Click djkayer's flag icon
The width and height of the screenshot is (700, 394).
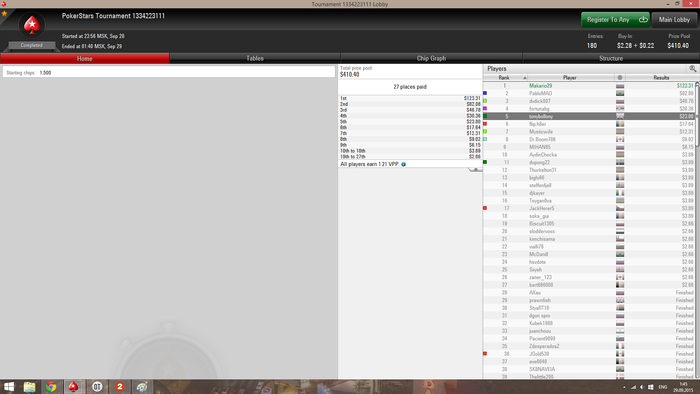point(620,193)
